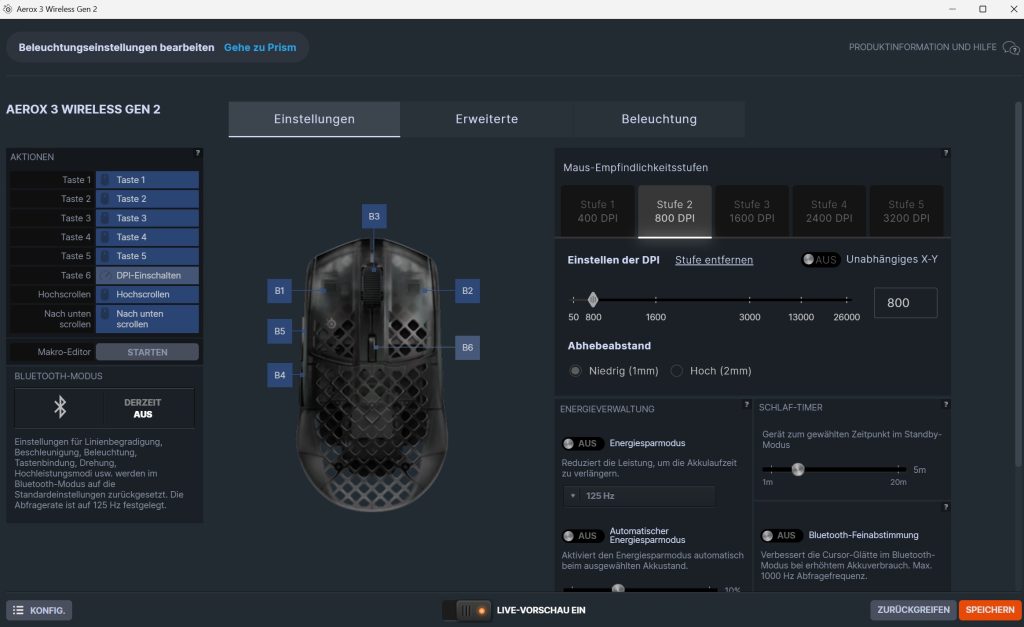Click help question mark for Energieverwaltung

(x=746, y=404)
